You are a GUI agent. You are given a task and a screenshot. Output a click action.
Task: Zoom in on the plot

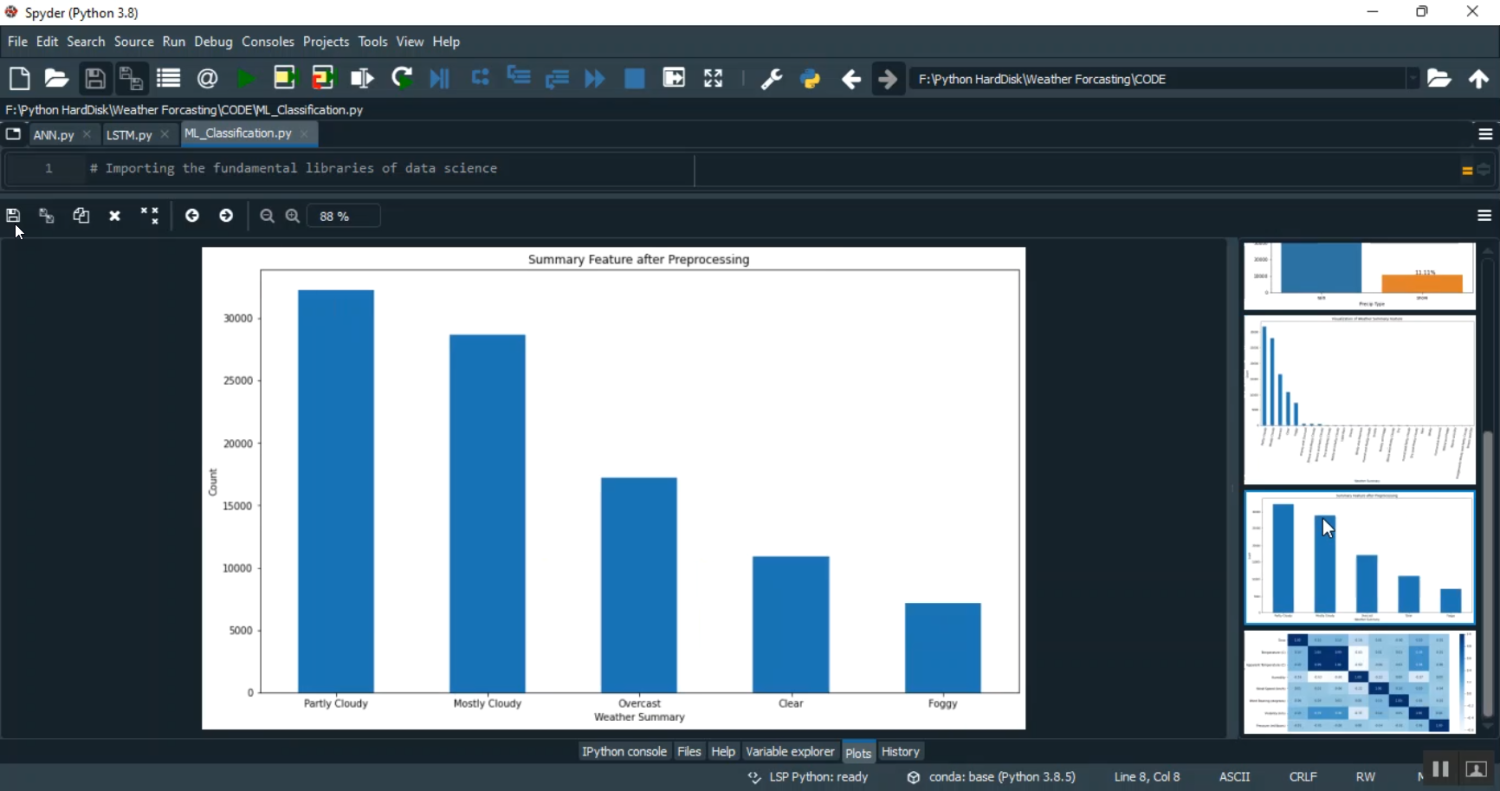pos(293,216)
